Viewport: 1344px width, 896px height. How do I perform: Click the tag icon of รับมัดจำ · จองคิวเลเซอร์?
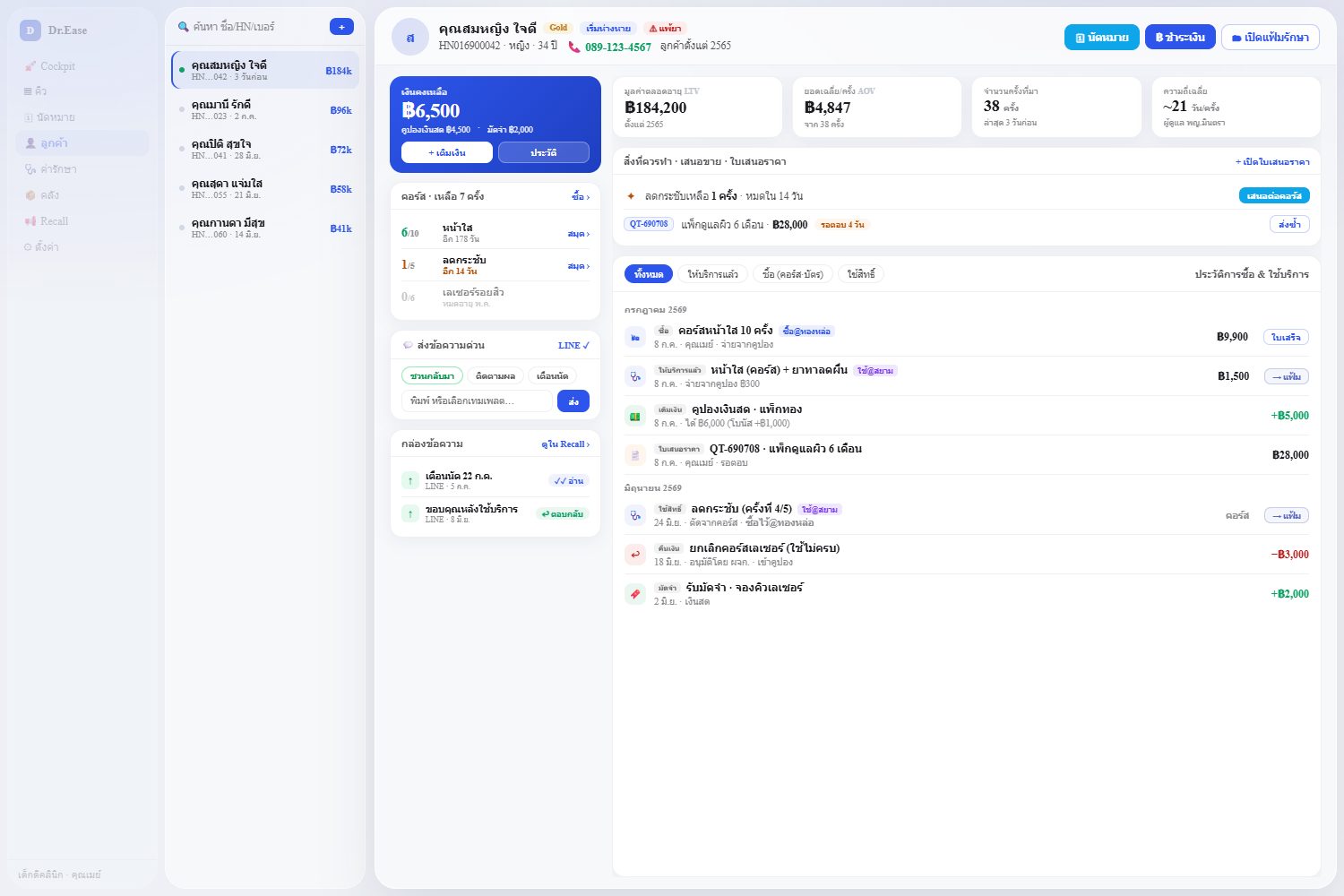635,595
